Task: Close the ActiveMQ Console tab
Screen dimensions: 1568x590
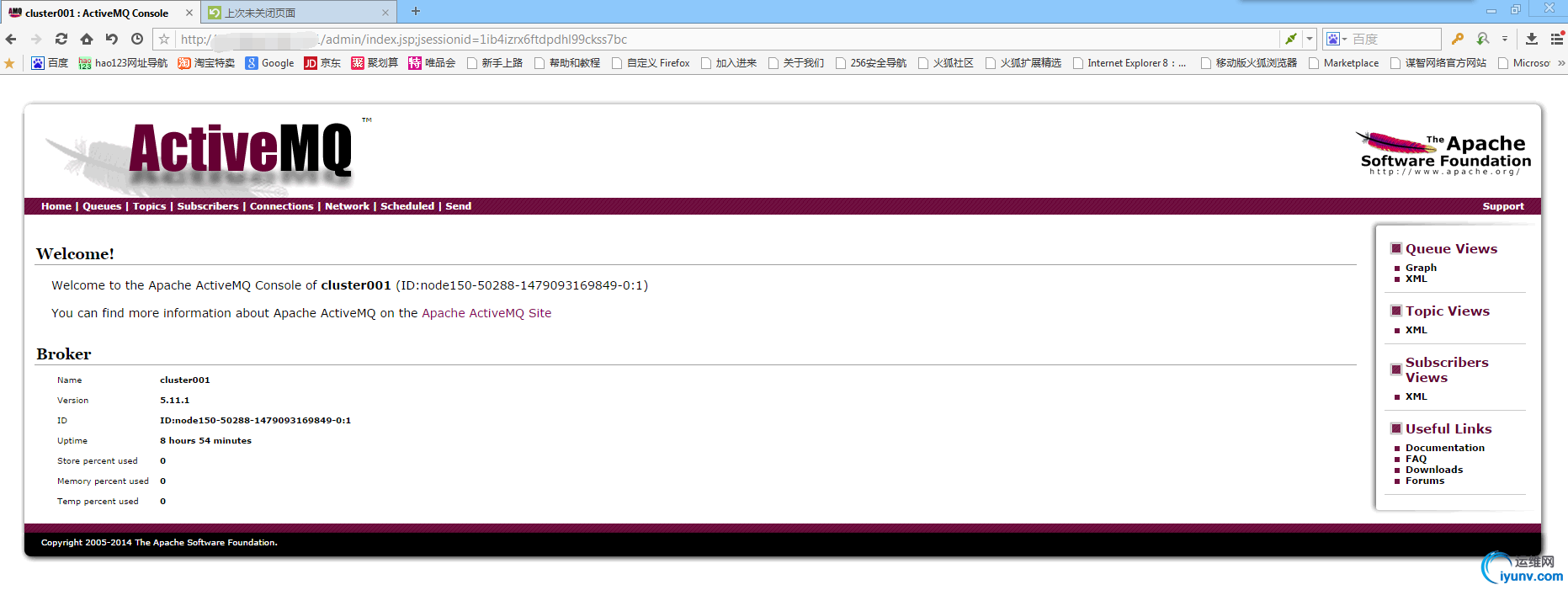Action: pyautogui.click(x=189, y=13)
